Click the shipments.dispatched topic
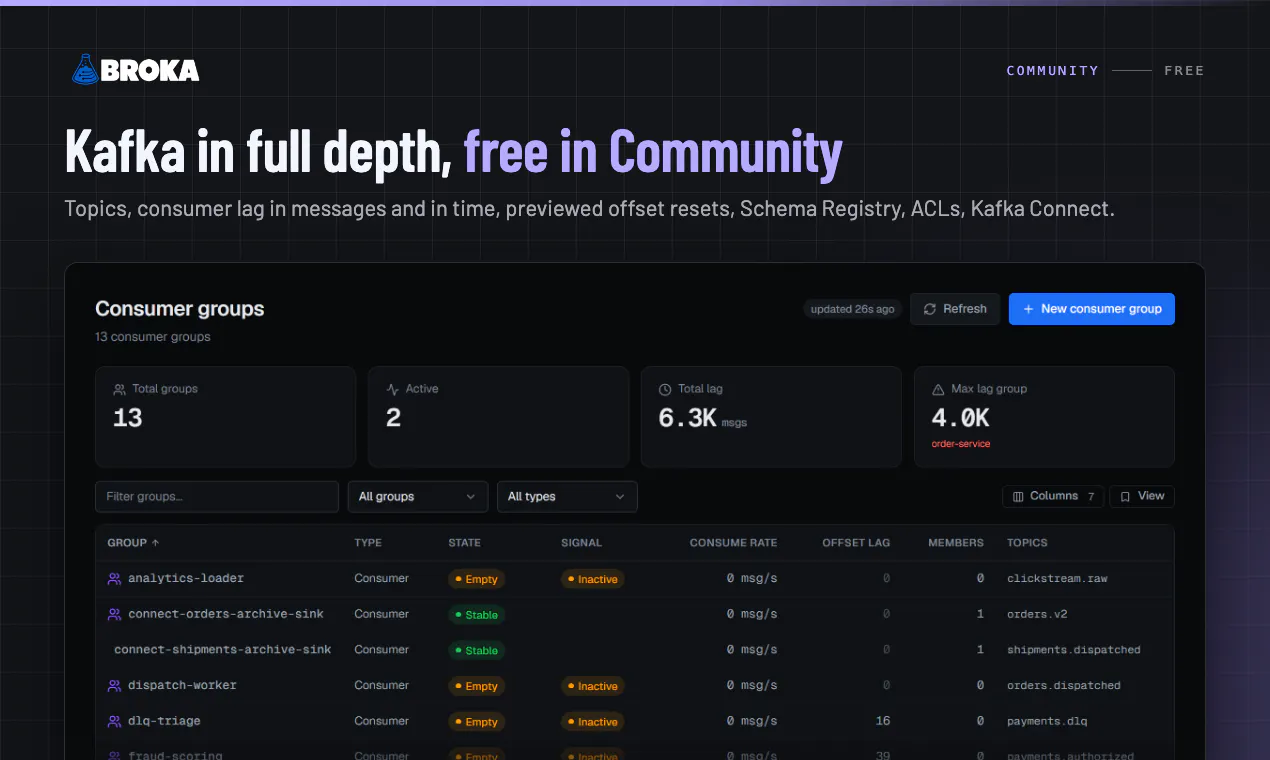The width and height of the screenshot is (1270, 760). 1074,650
